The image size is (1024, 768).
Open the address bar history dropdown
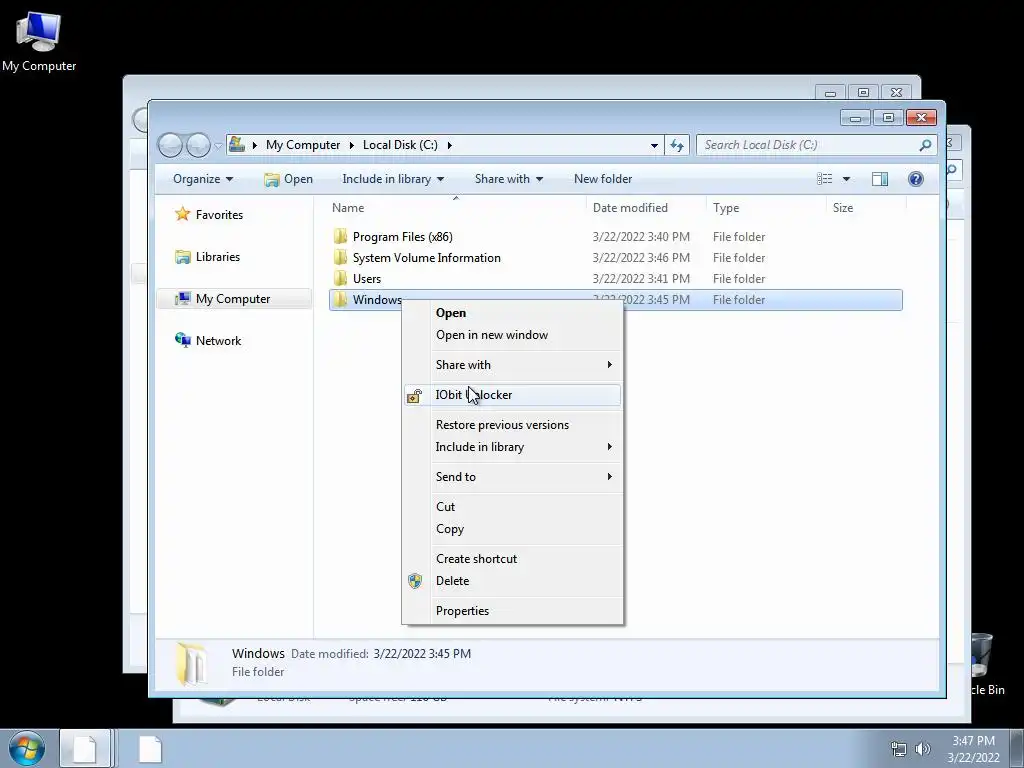click(654, 145)
